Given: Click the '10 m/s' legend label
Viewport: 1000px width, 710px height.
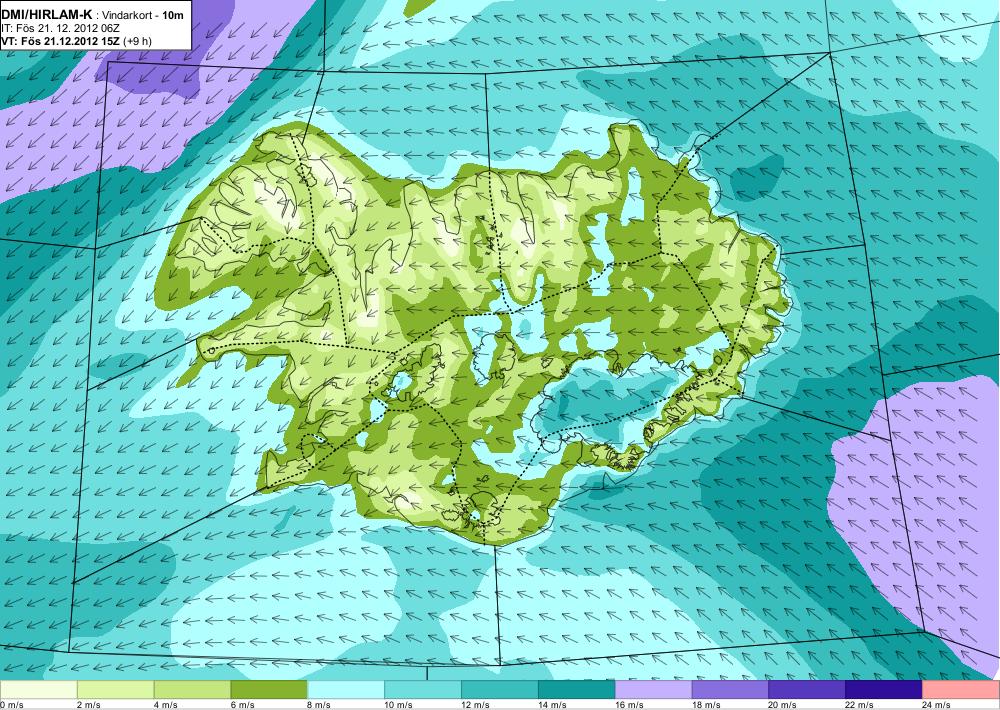Looking at the screenshot, I should pyautogui.click(x=399, y=705).
